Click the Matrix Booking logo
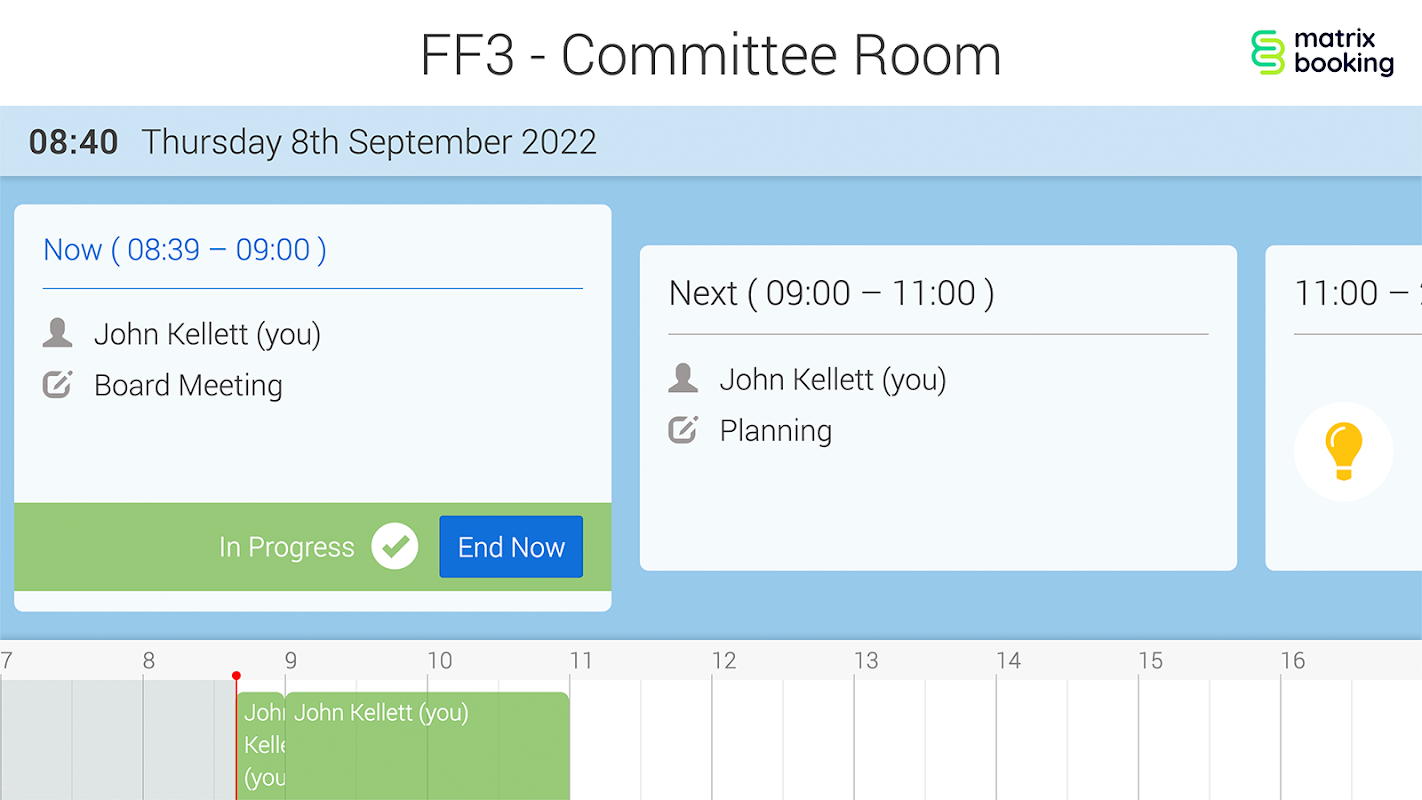This screenshot has height=800, width=1422. (x=1321, y=52)
